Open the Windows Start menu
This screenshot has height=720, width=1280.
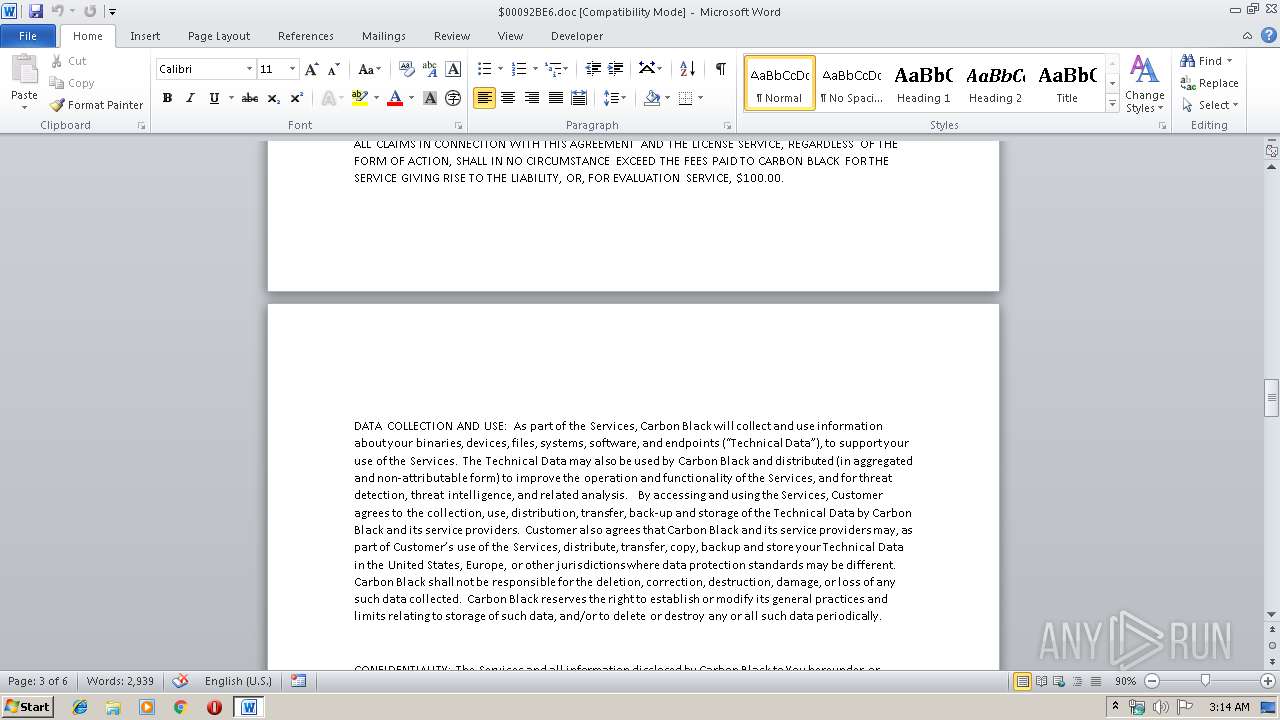tap(28, 706)
